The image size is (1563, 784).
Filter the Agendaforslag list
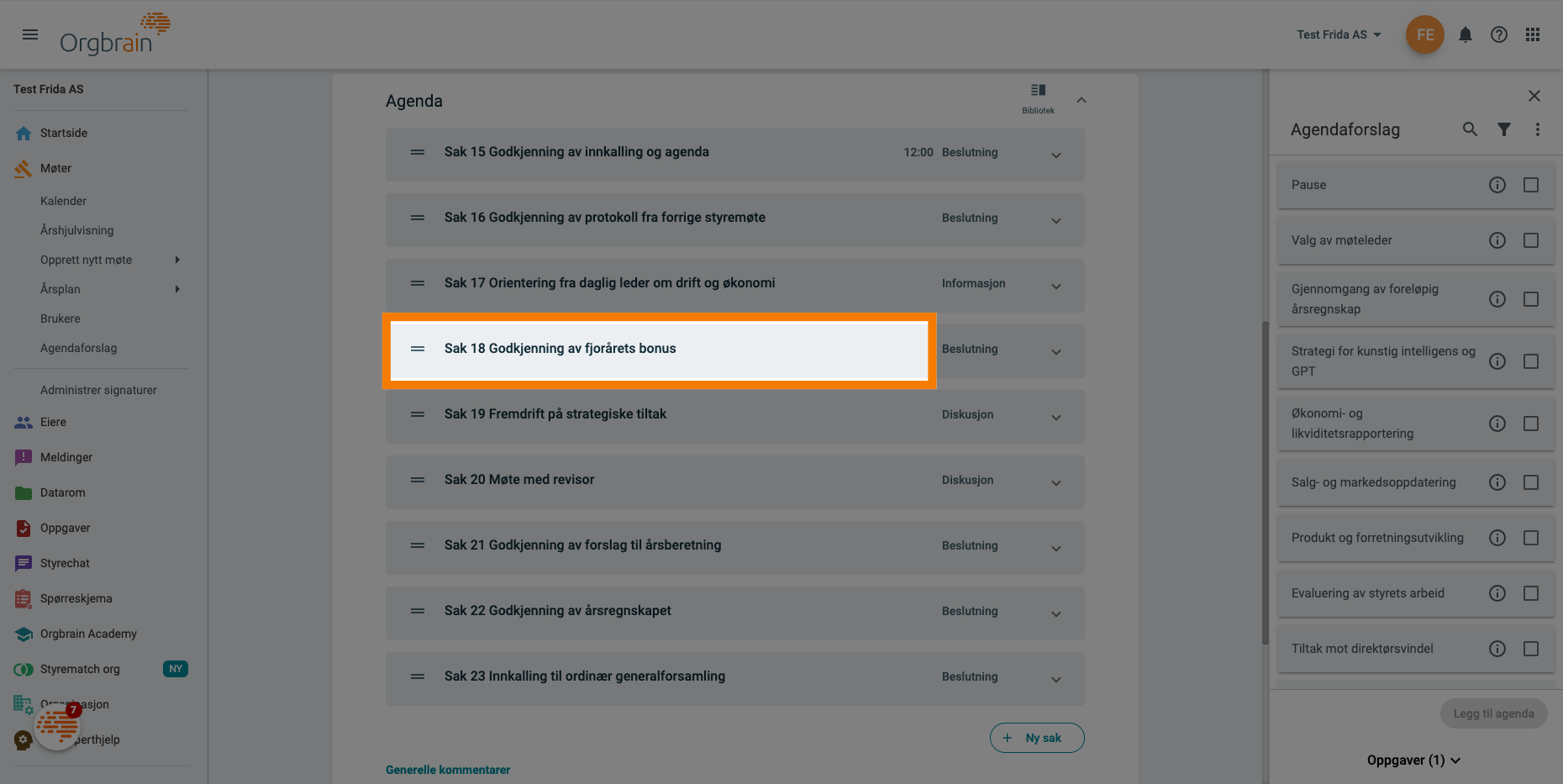click(1504, 129)
